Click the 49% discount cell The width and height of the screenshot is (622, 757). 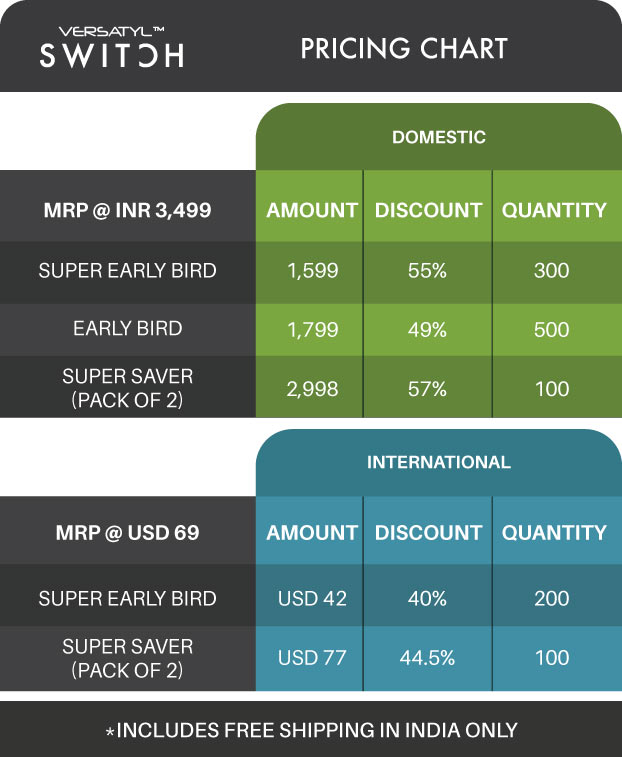point(428,329)
